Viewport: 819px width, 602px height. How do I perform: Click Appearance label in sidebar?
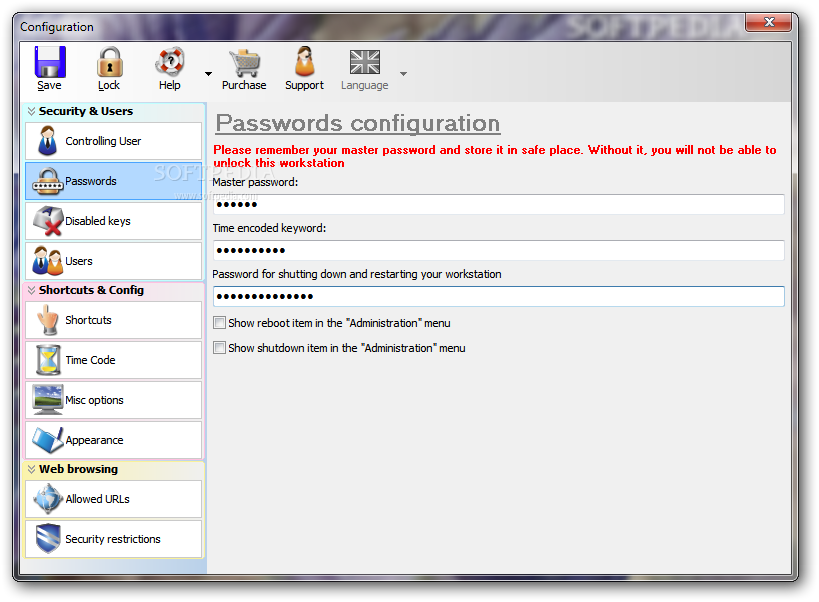(x=94, y=440)
